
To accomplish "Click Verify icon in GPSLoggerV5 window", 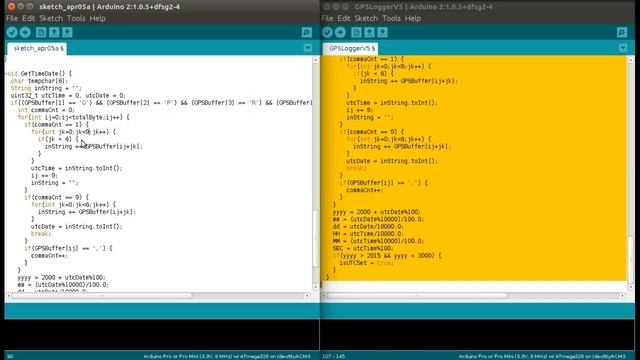I will click(327, 32).
